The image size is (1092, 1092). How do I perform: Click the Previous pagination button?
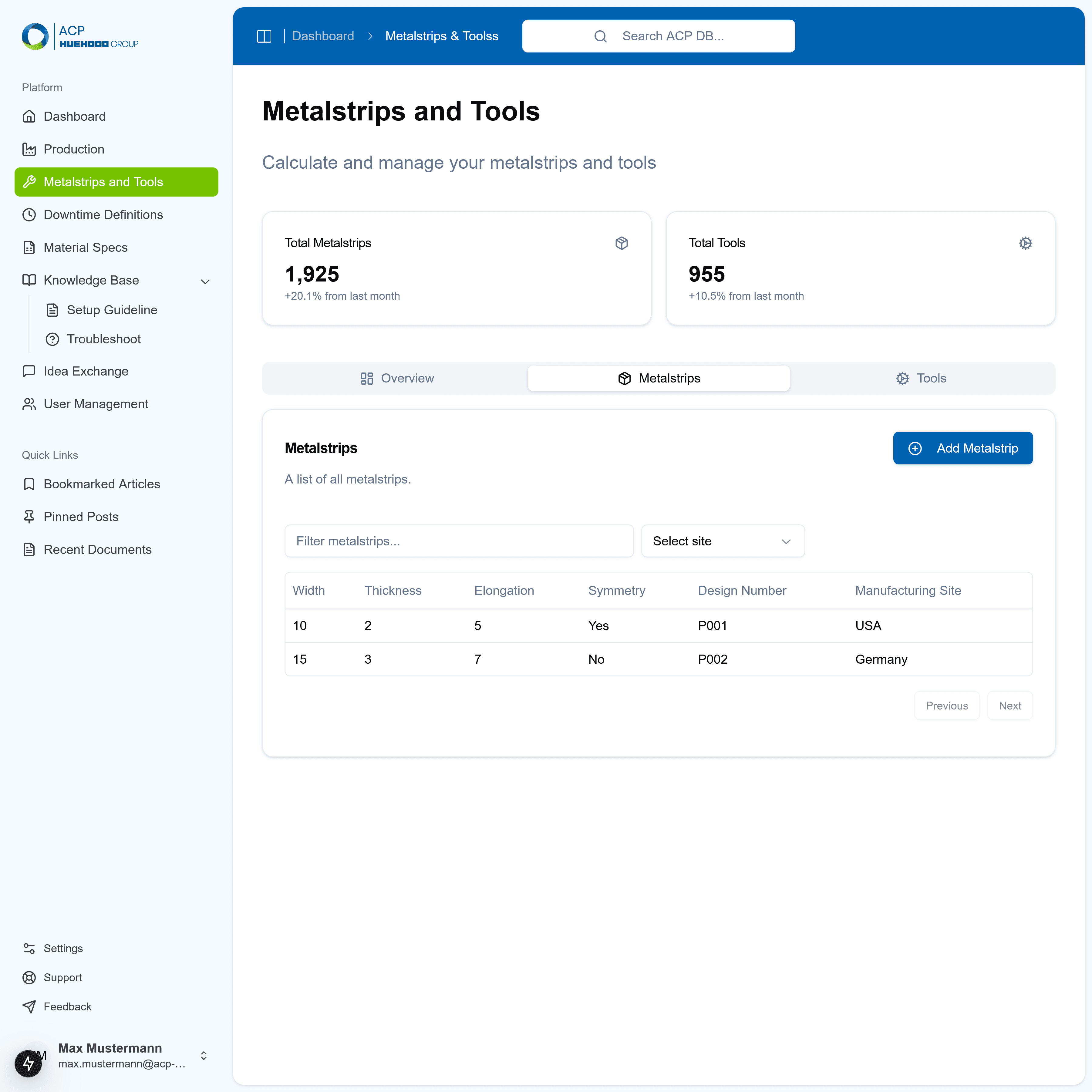point(947,705)
